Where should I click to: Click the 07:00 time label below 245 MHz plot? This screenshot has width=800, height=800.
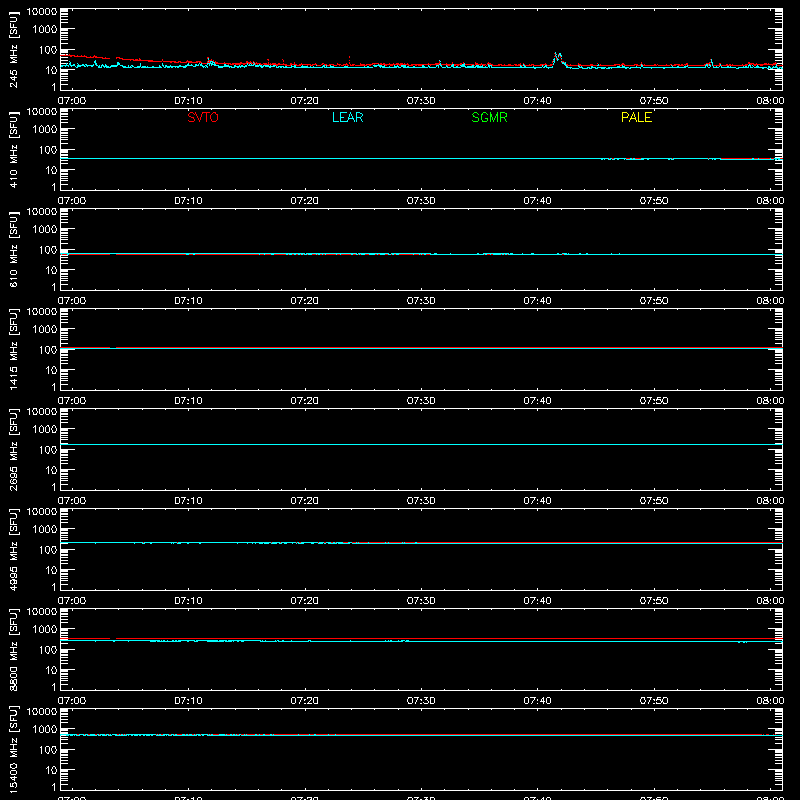pyautogui.click(x=71, y=101)
